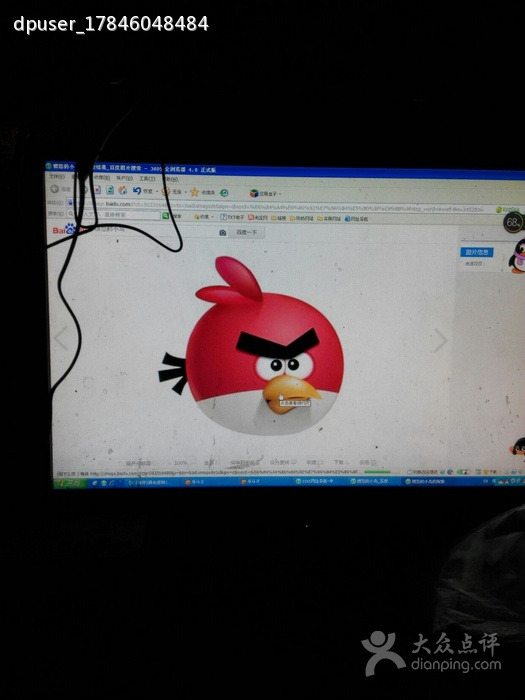Expand dropdown arrow beside app box icon
525x700 pixels.
tap(280, 194)
